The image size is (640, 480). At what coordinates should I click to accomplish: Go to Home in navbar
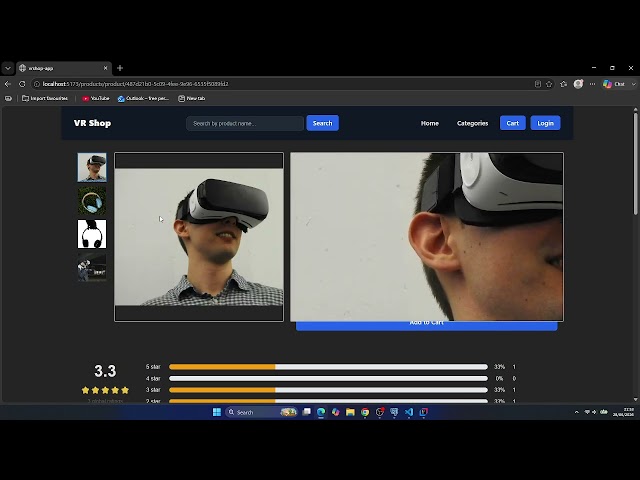(430, 123)
